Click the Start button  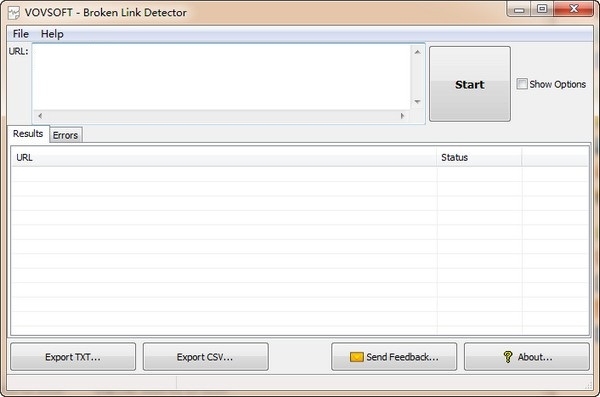(x=470, y=84)
